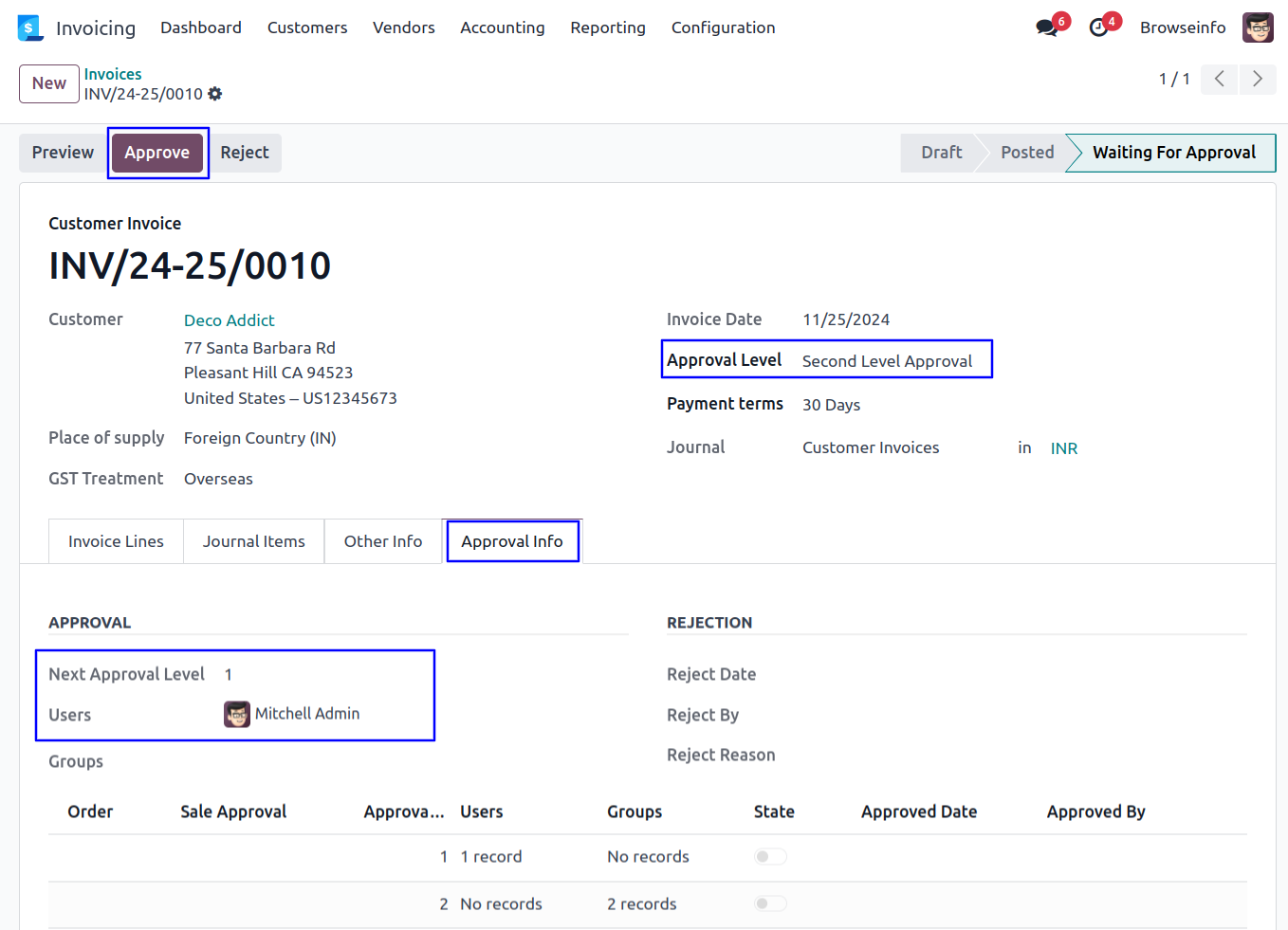Image resolution: width=1288 pixels, height=930 pixels.
Task: Click the Reject button
Action: (x=245, y=153)
